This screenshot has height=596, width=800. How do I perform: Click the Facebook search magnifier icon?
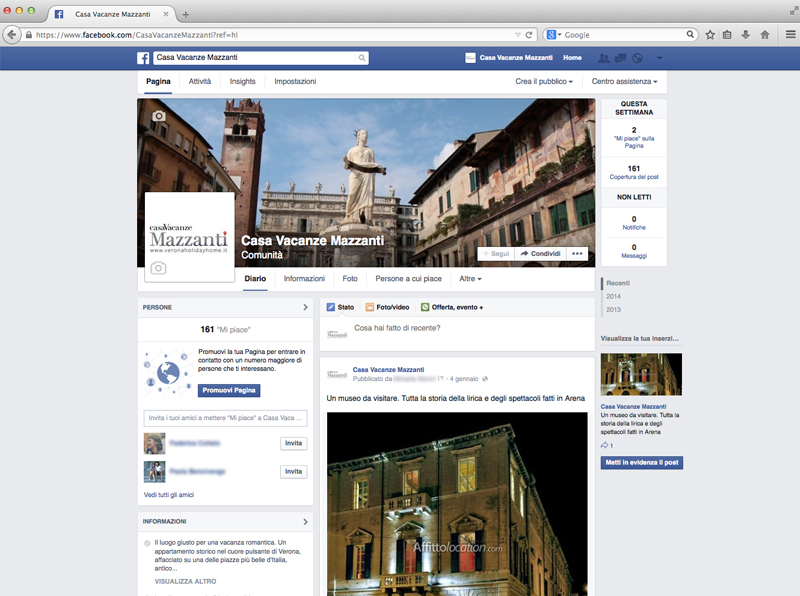pos(362,58)
